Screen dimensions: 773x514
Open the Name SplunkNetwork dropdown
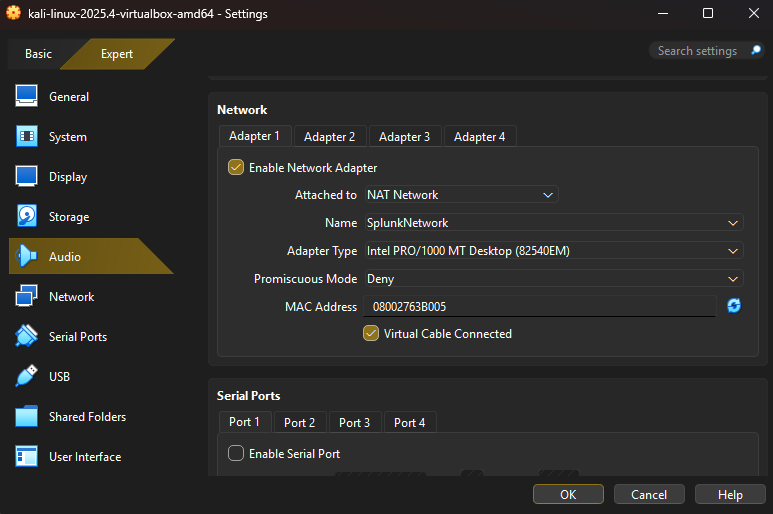coord(554,223)
